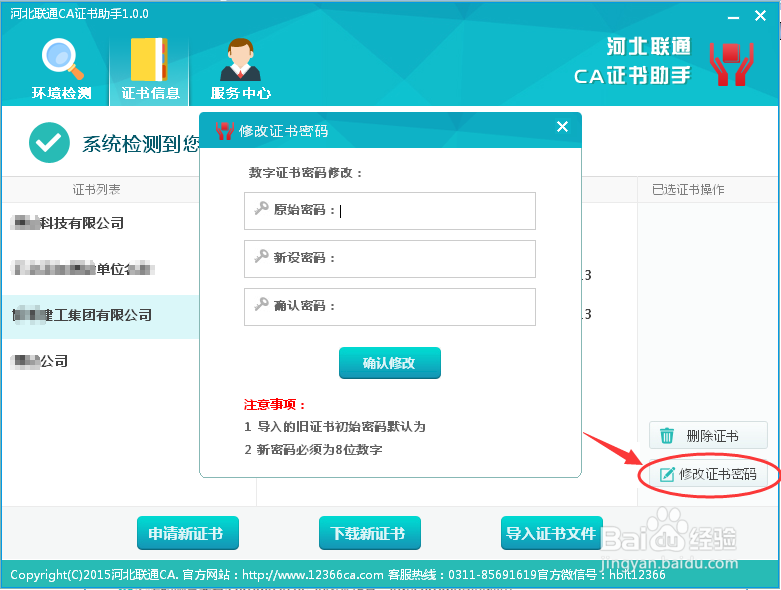Click the 下载新证书 button
The height and width of the screenshot is (590, 781).
click(x=370, y=533)
